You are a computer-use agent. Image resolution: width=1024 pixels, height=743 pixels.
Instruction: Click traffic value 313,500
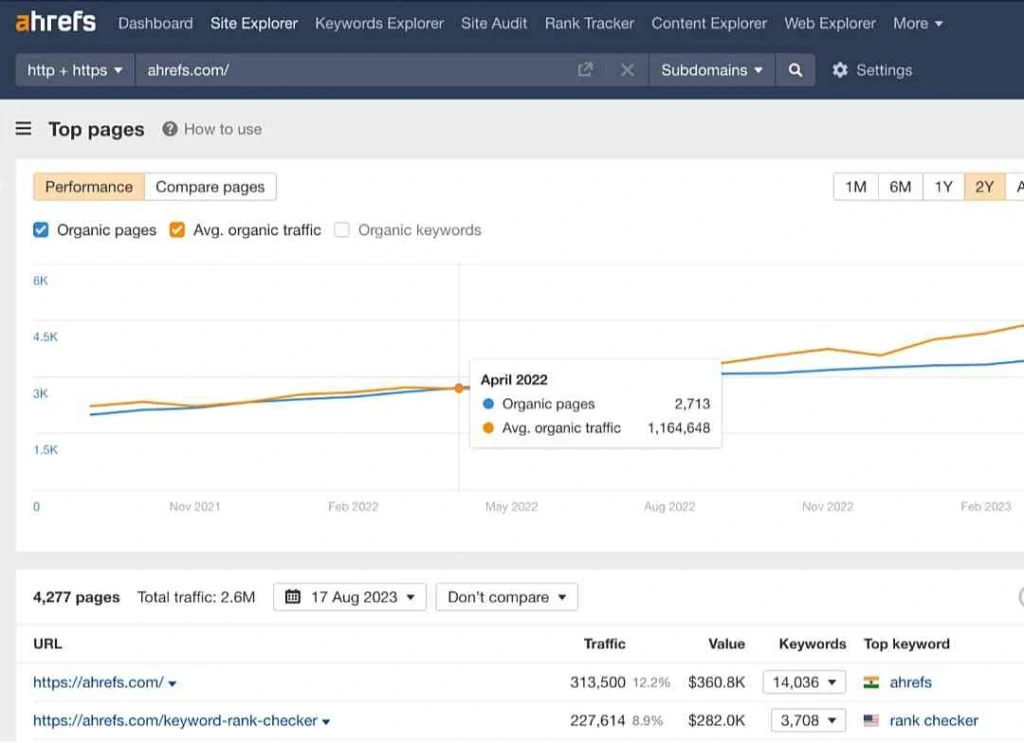[598, 682]
